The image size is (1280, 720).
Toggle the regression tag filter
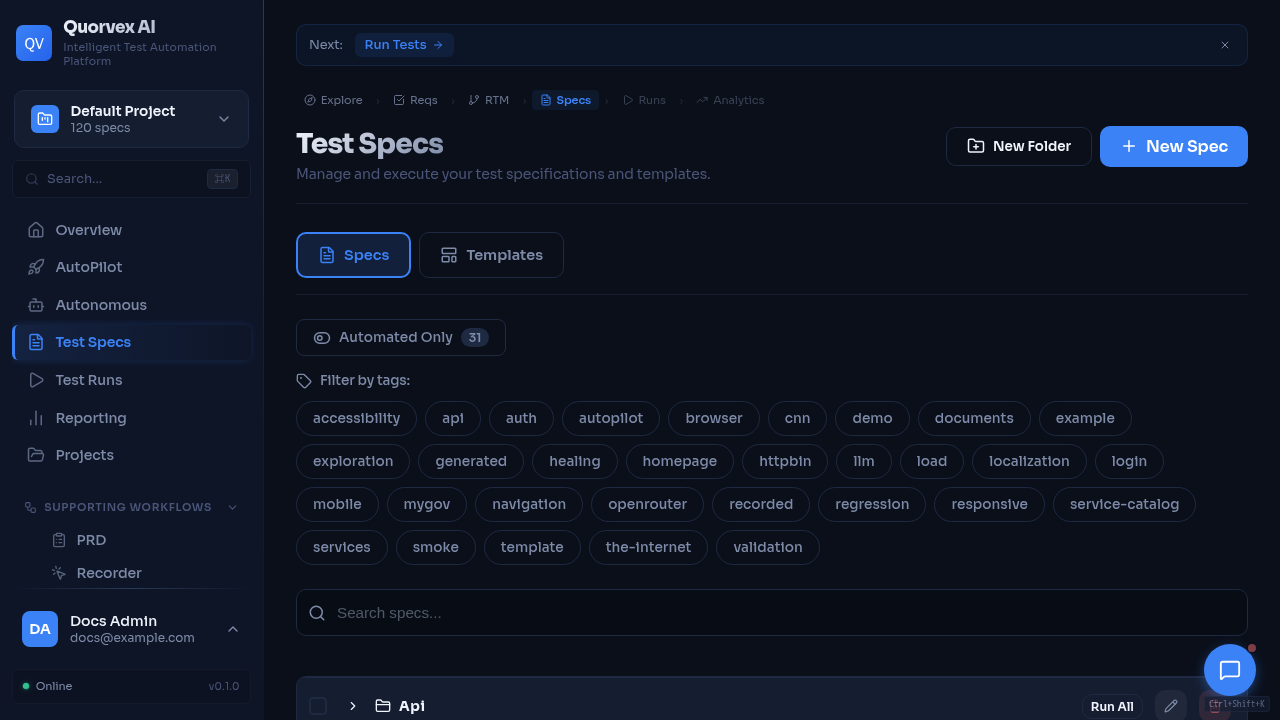pos(872,504)
